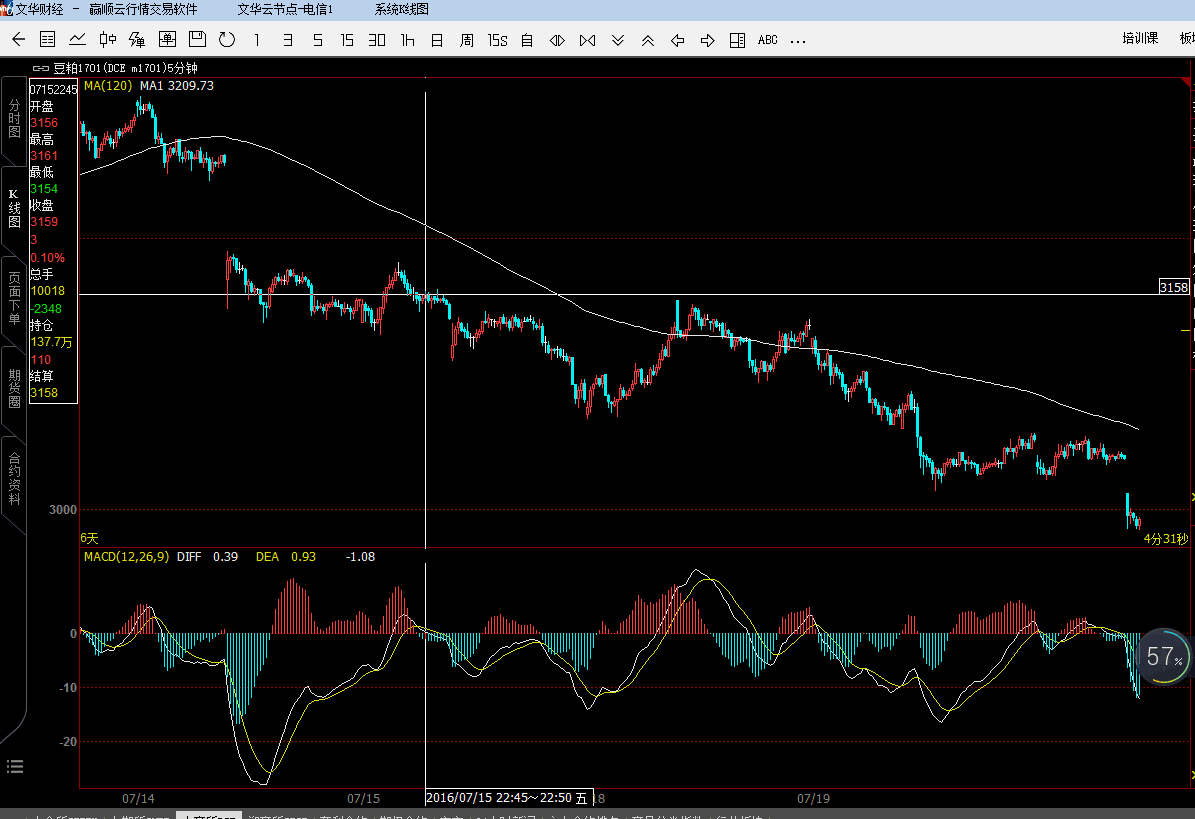This screenshot has width=1195, height=819.
Task: Switch to the 合约资料 side tab
Action: click(14, 478)
